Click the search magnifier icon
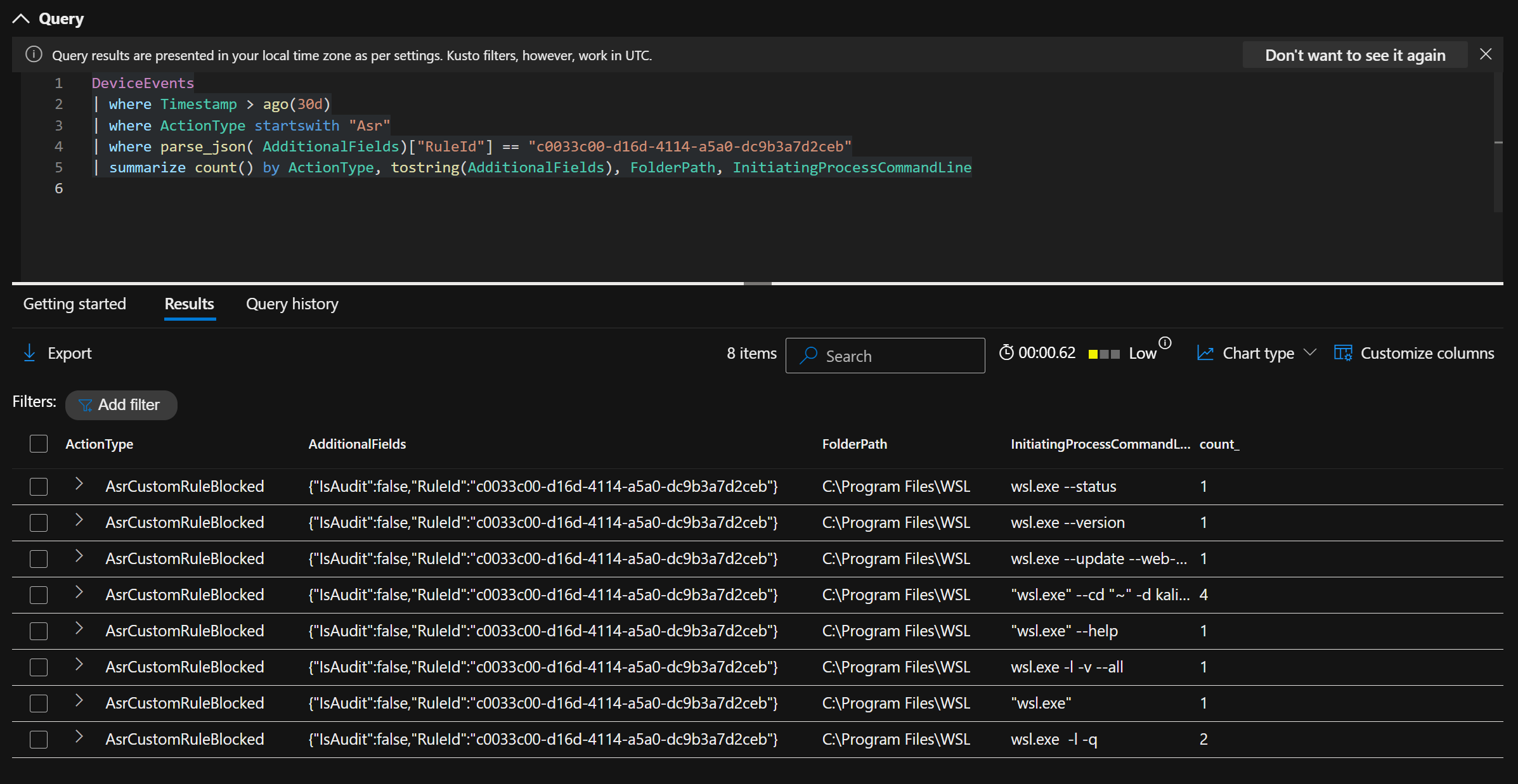This screenshot has width=1518, height=784. pyautogui.click(x=808, y=356)
